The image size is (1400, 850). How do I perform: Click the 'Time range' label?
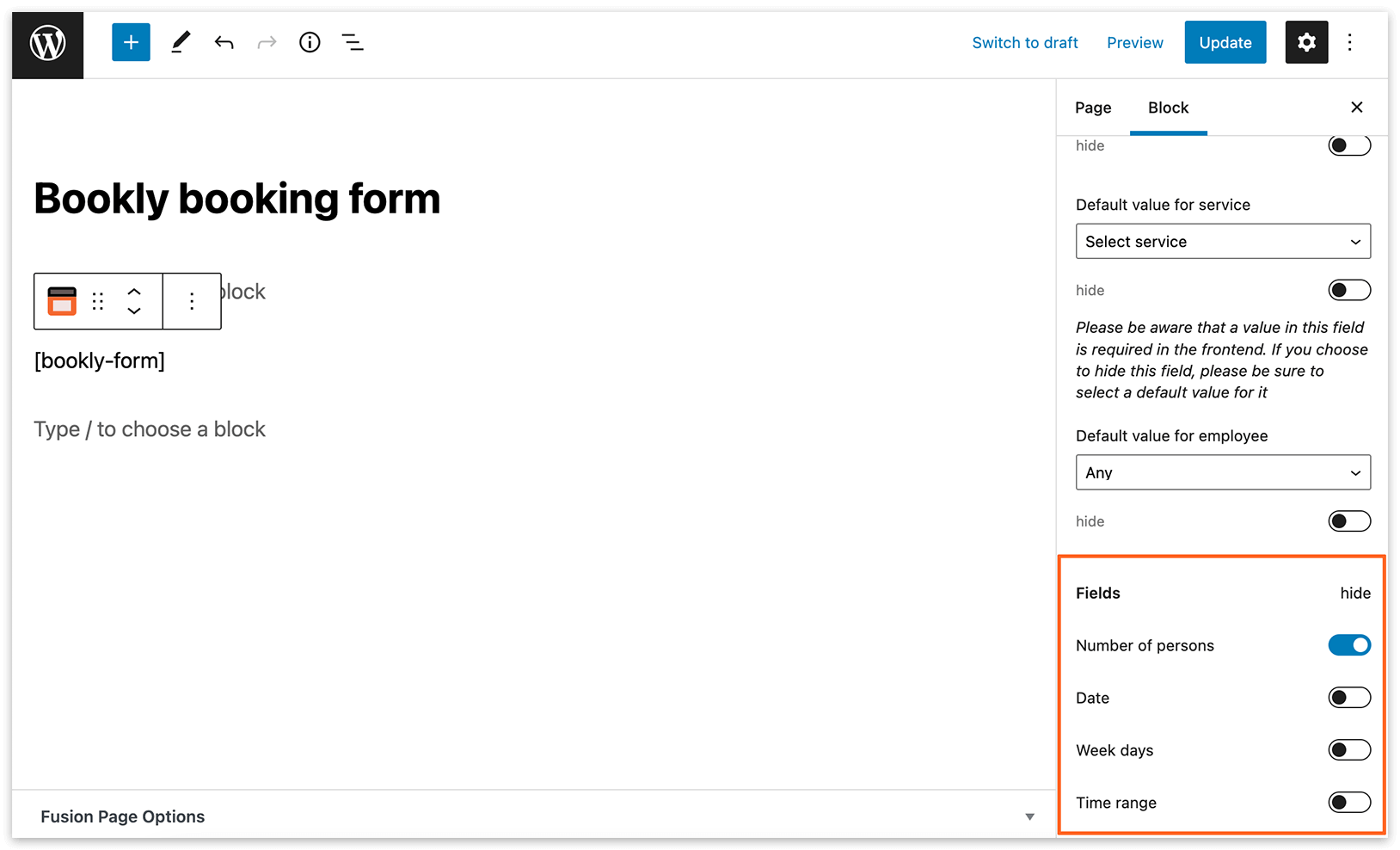click(x=1116, y=803)
